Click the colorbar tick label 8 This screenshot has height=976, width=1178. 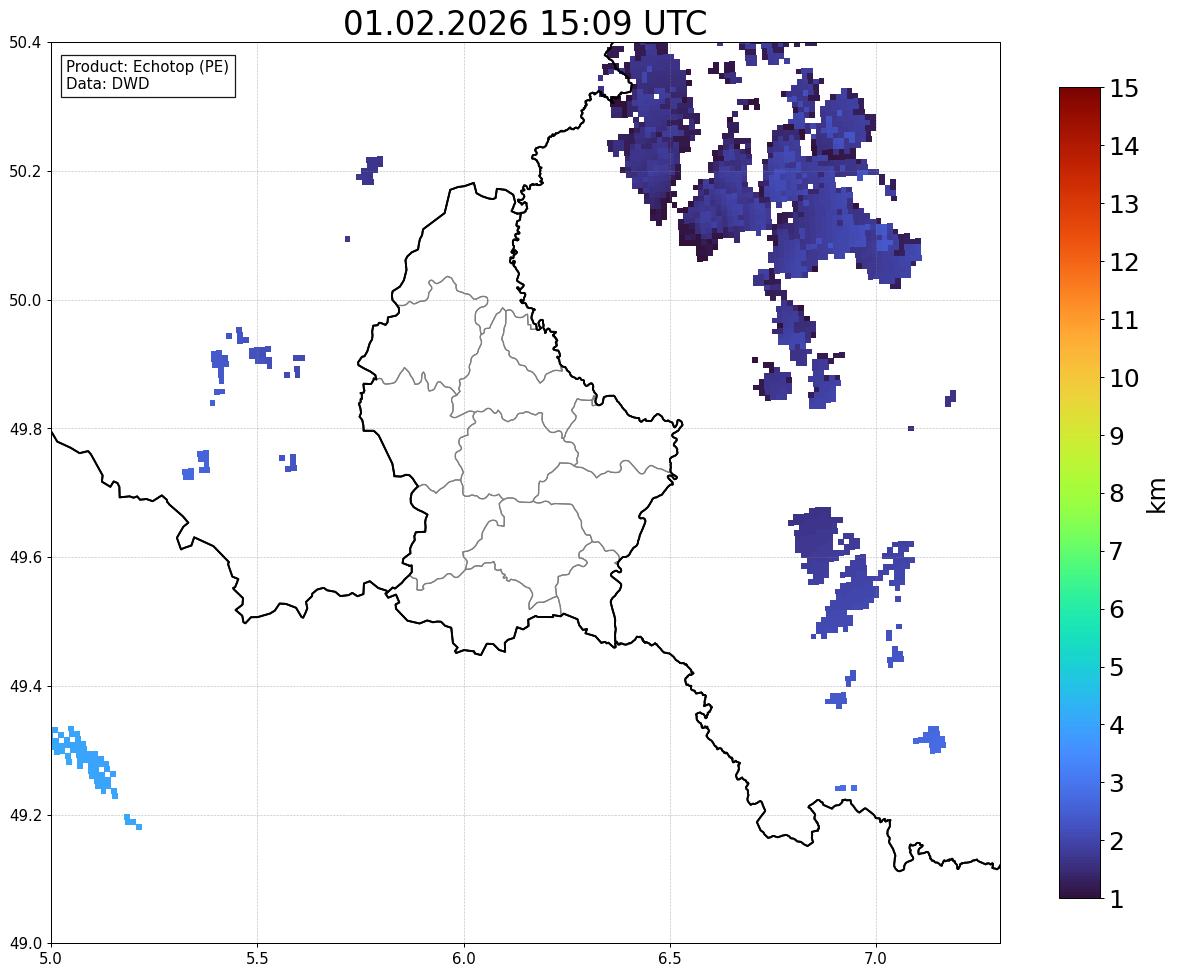(1117, 494)
